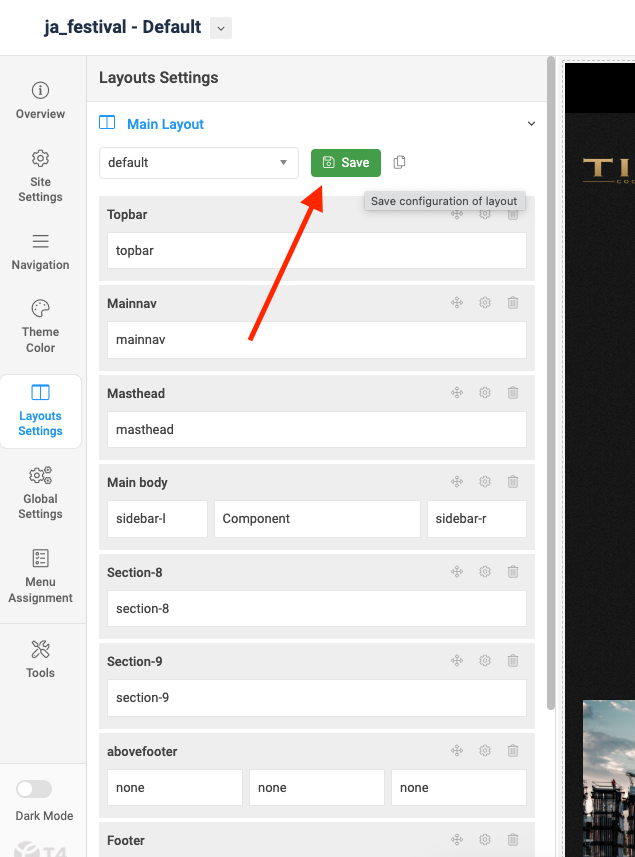The width and height of the screenshot is (635, 857).
Task: Open settings gear for Masthead row
Action: [x=485, y=392]
